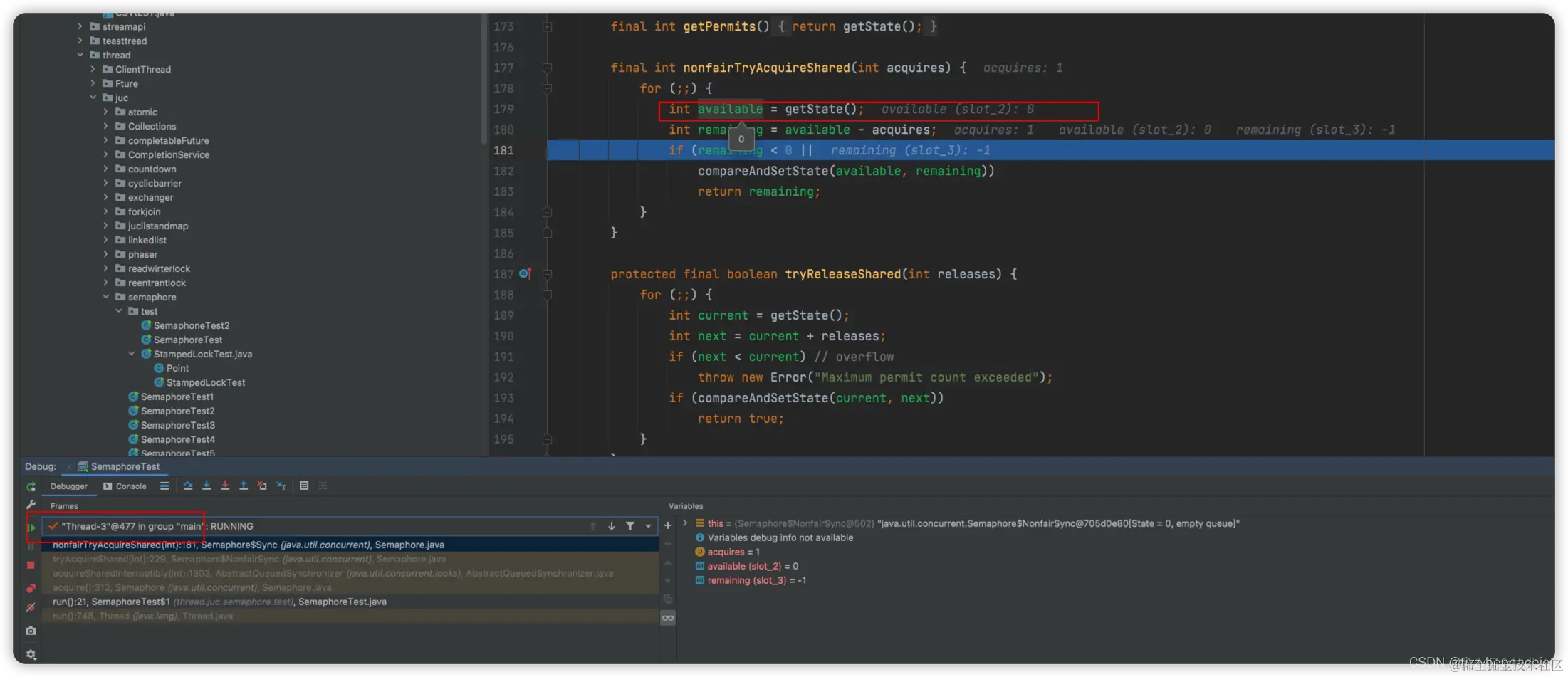Click the Force Step Into red icon

coord(225,486)
